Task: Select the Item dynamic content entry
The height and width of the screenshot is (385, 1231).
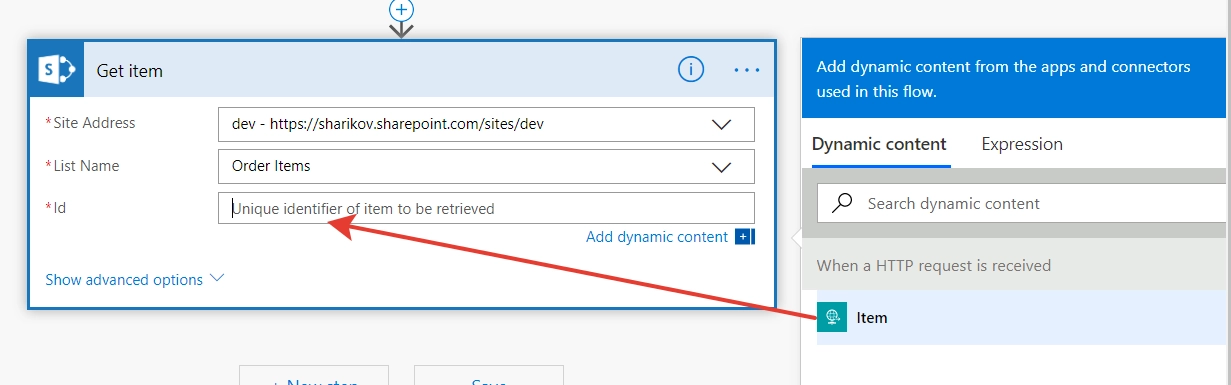Action: tap(1023, 318)
